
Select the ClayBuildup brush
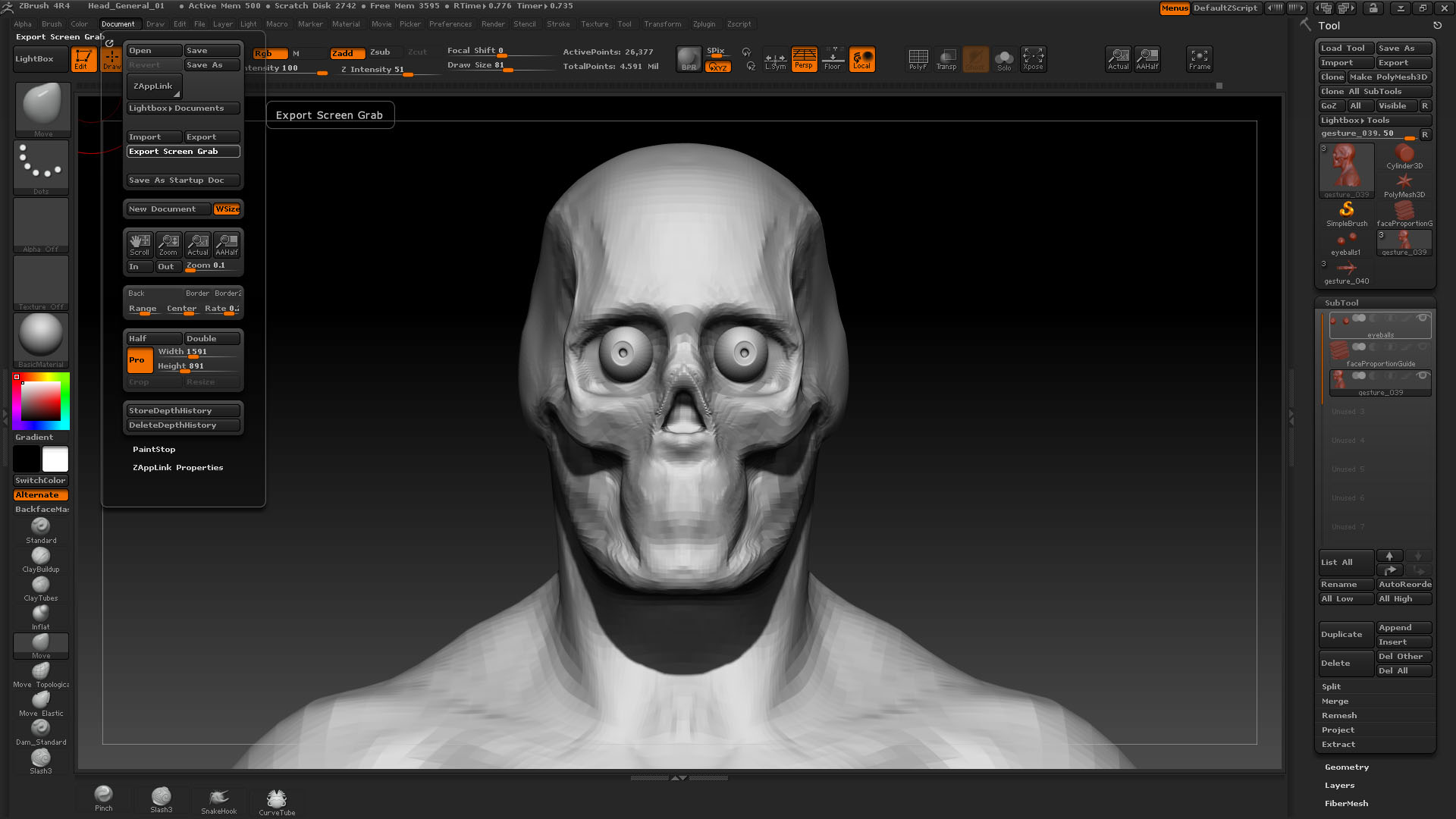(41, 559)
